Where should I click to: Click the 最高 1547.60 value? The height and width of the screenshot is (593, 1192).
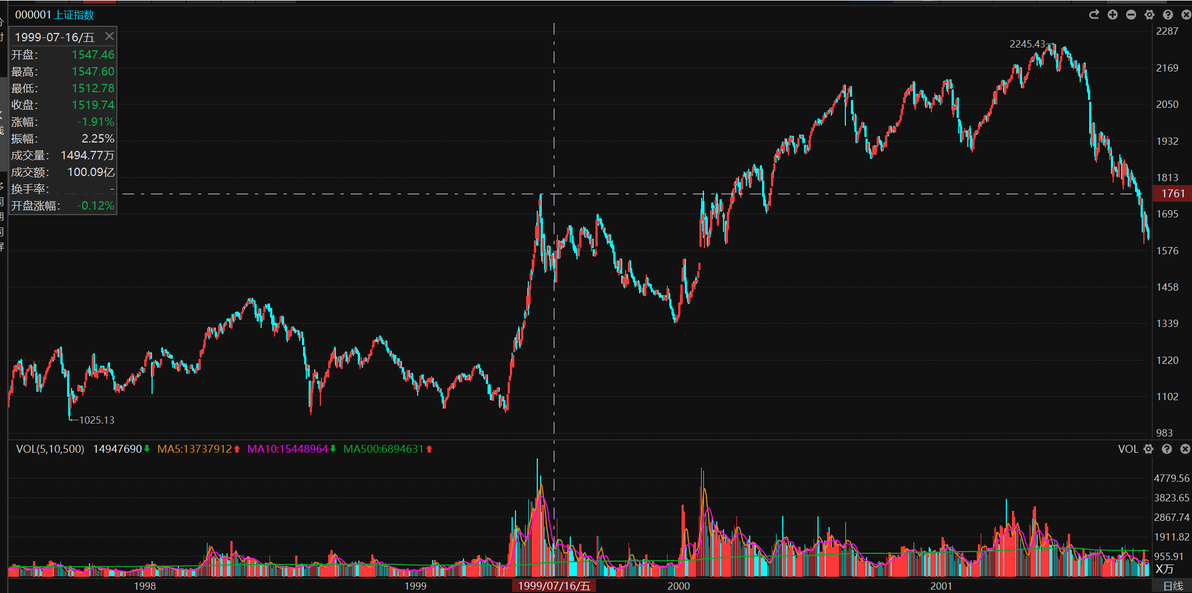93,71
